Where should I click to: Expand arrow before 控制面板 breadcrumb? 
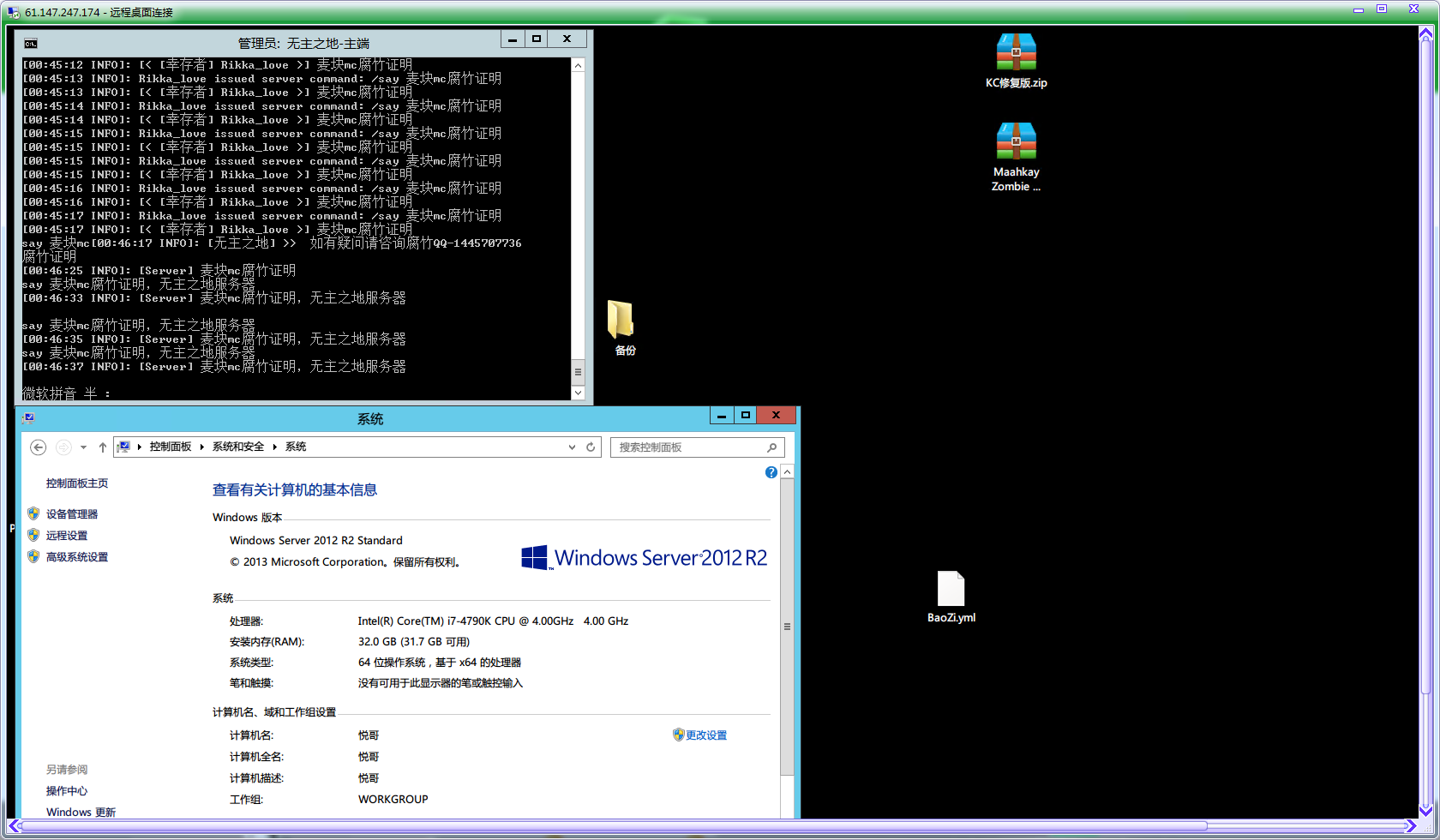coord(139,447)
